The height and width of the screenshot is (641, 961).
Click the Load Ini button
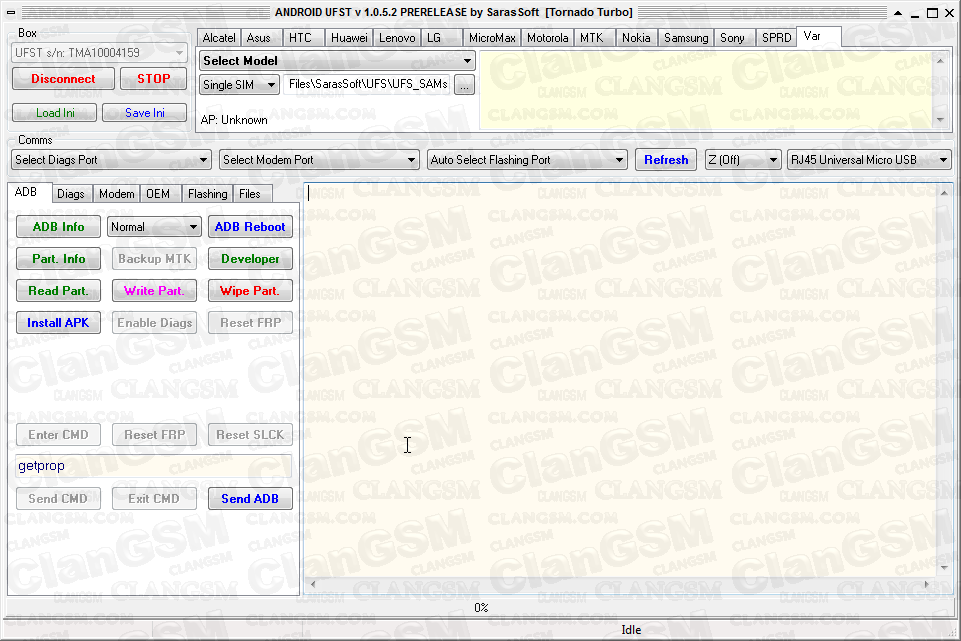click(x=55, y=113)
